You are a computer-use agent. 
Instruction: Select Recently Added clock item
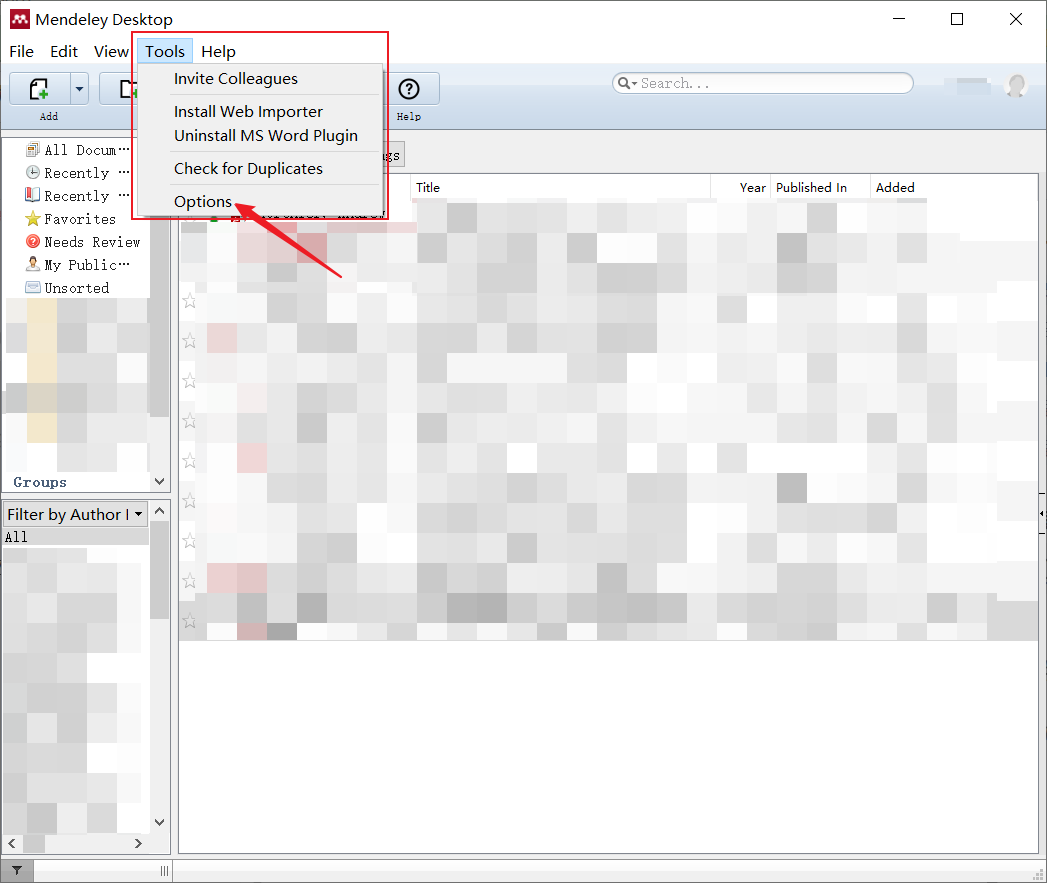pyautogui.click(x=77, y=173)
